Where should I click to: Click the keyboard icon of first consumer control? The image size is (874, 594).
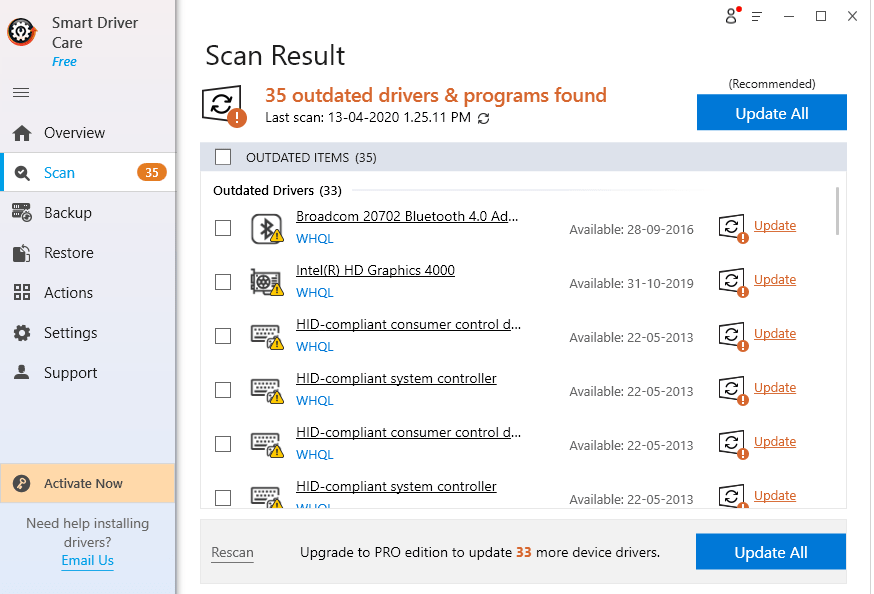tap(267, 337)
